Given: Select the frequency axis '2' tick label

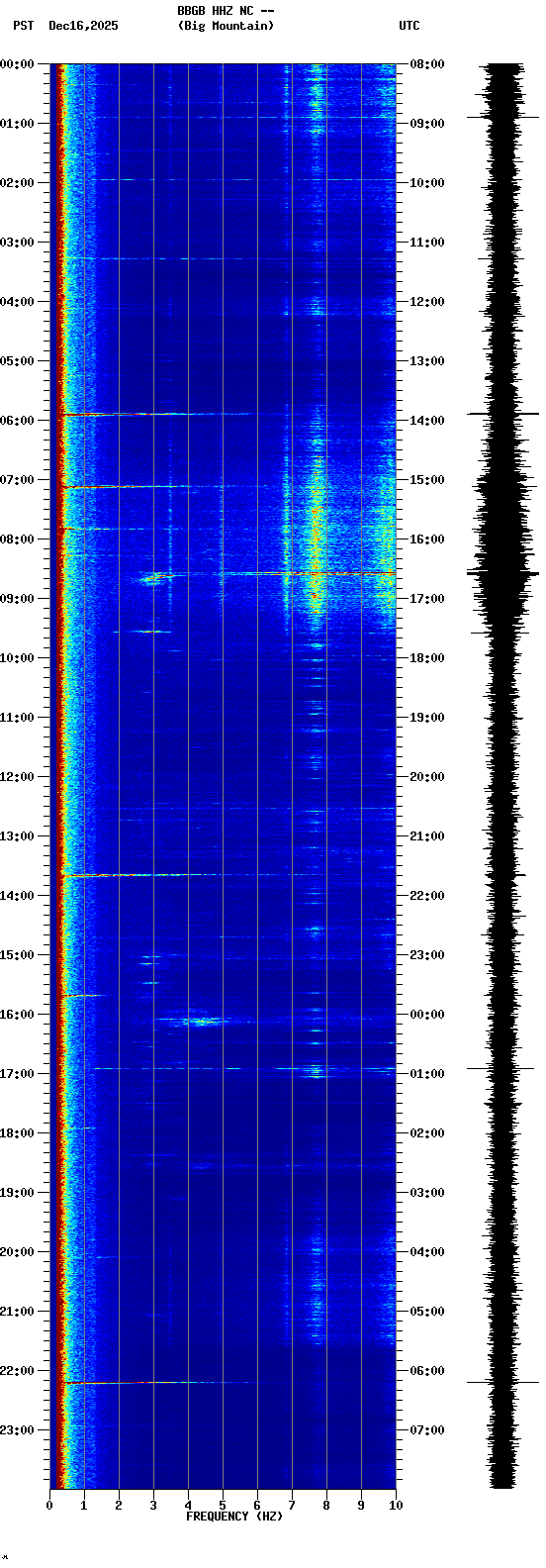Looking at the screenshot, I should coord(119,1506).
